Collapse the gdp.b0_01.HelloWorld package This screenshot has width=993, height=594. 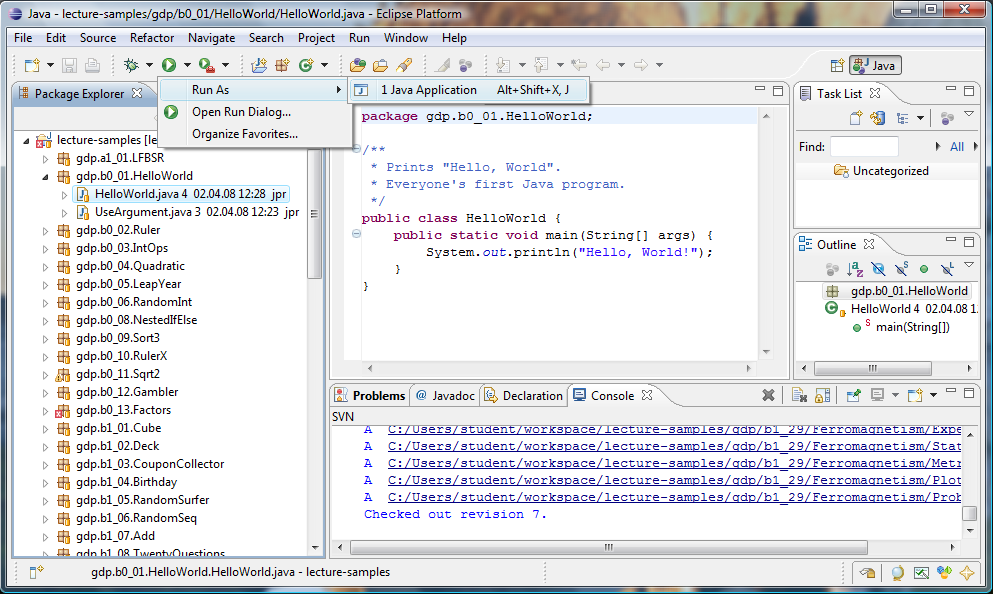coord(46,176)
